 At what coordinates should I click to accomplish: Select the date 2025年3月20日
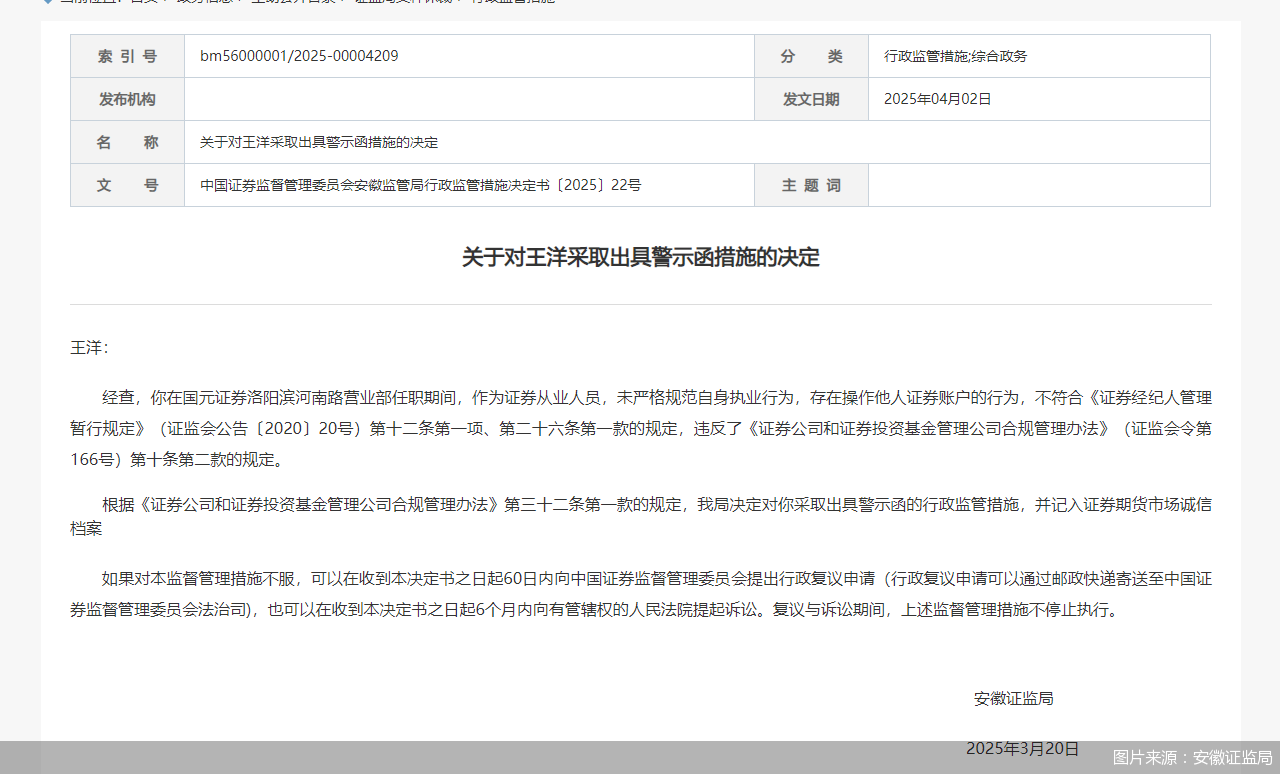(x=1021, y=748)
